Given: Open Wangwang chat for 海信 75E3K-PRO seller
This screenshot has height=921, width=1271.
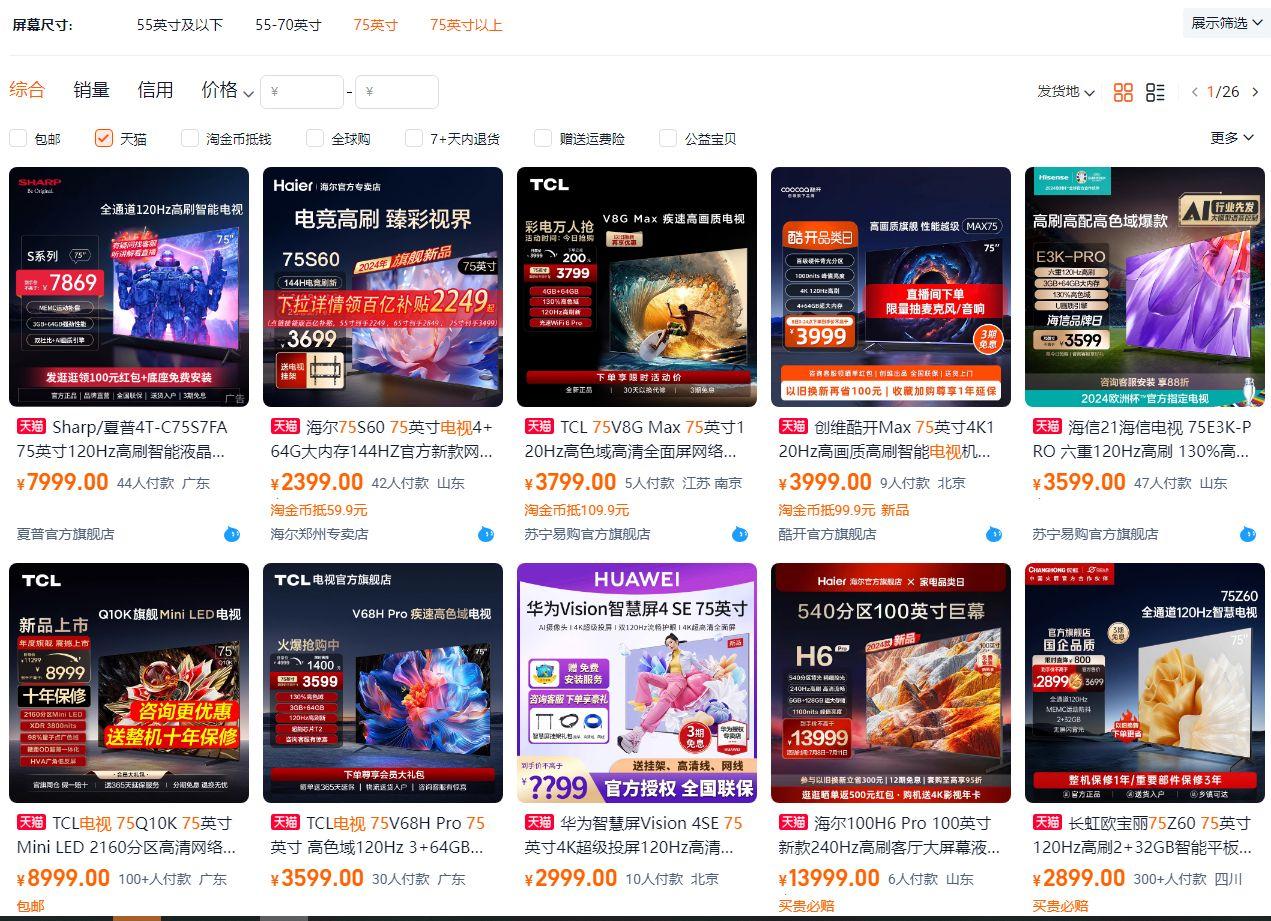Looking at the screenshot, I should [1248, 534].
